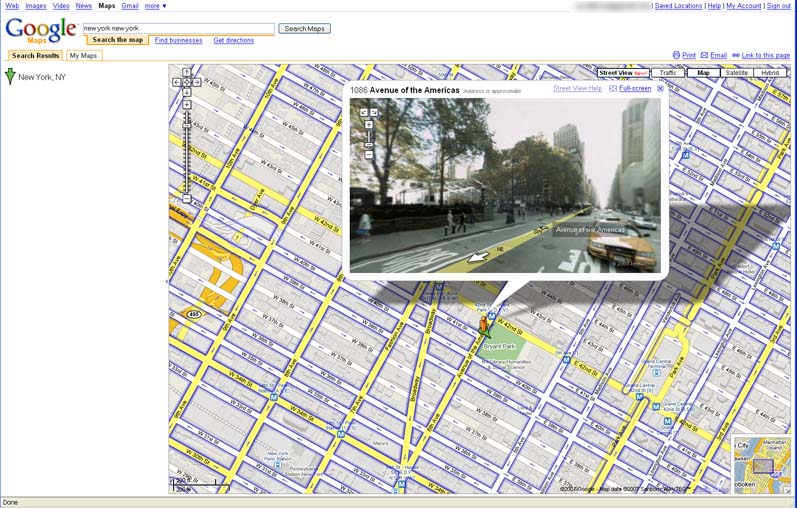
Task: Open the Get directions tab
Action: (233, 40)
